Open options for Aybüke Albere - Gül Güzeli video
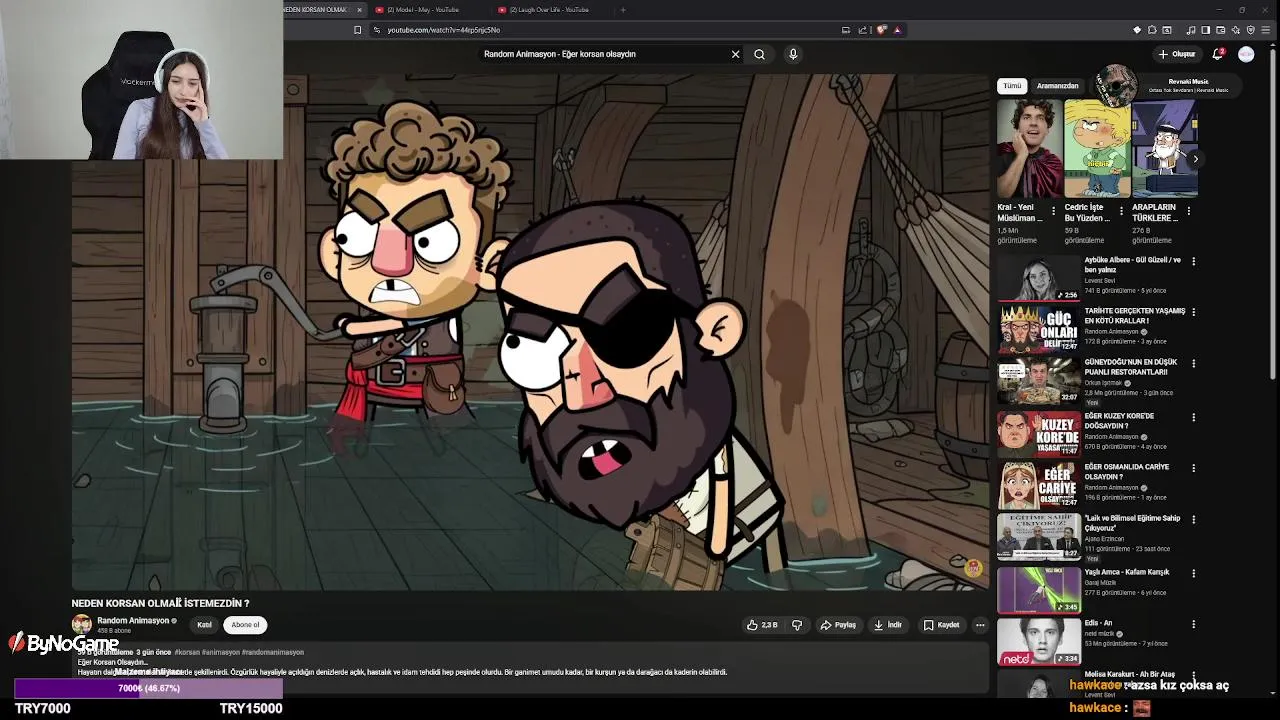The image size is (1280, 720). point(1193,261)
